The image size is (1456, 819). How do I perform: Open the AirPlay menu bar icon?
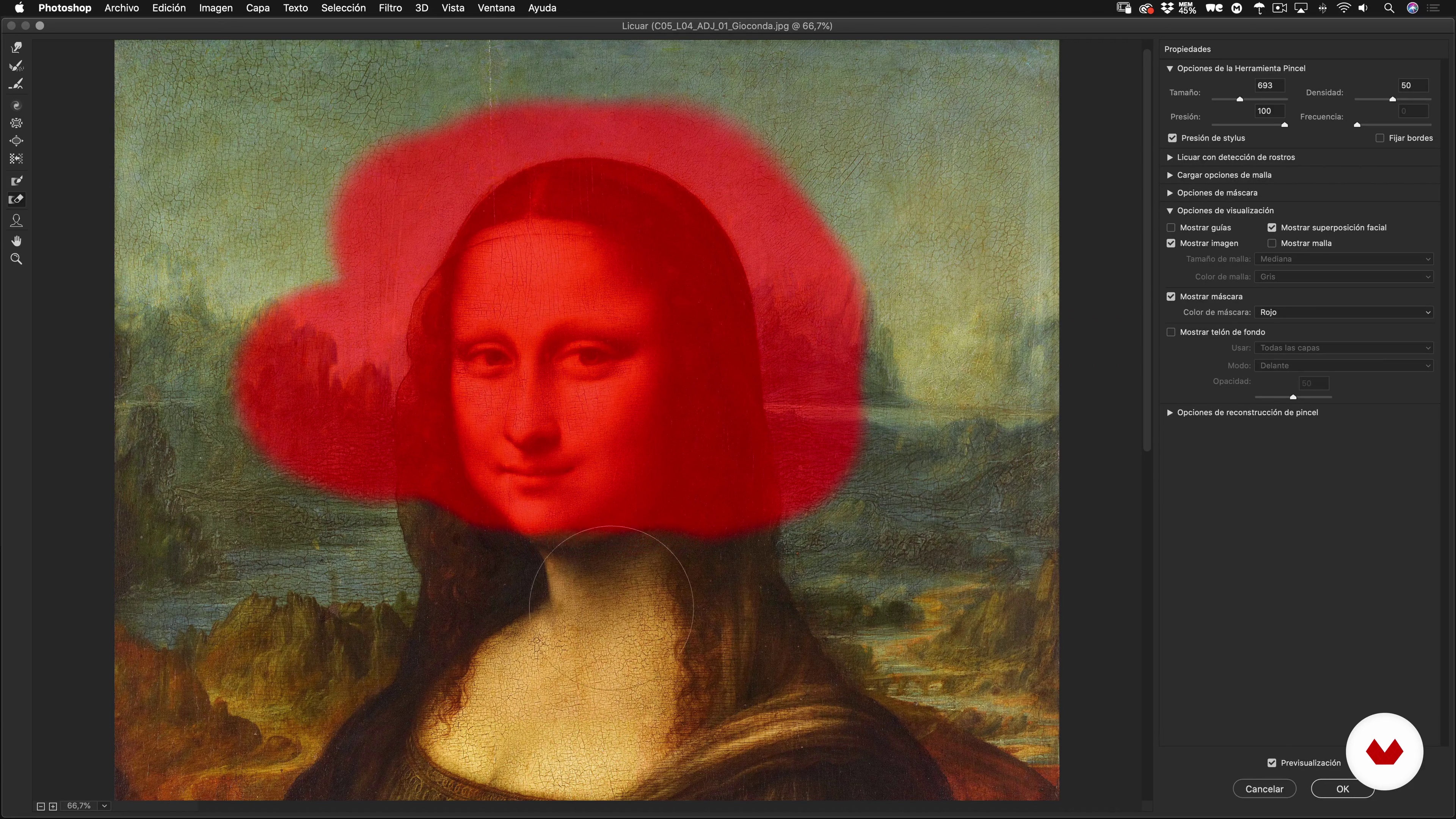click(1301, 8)
